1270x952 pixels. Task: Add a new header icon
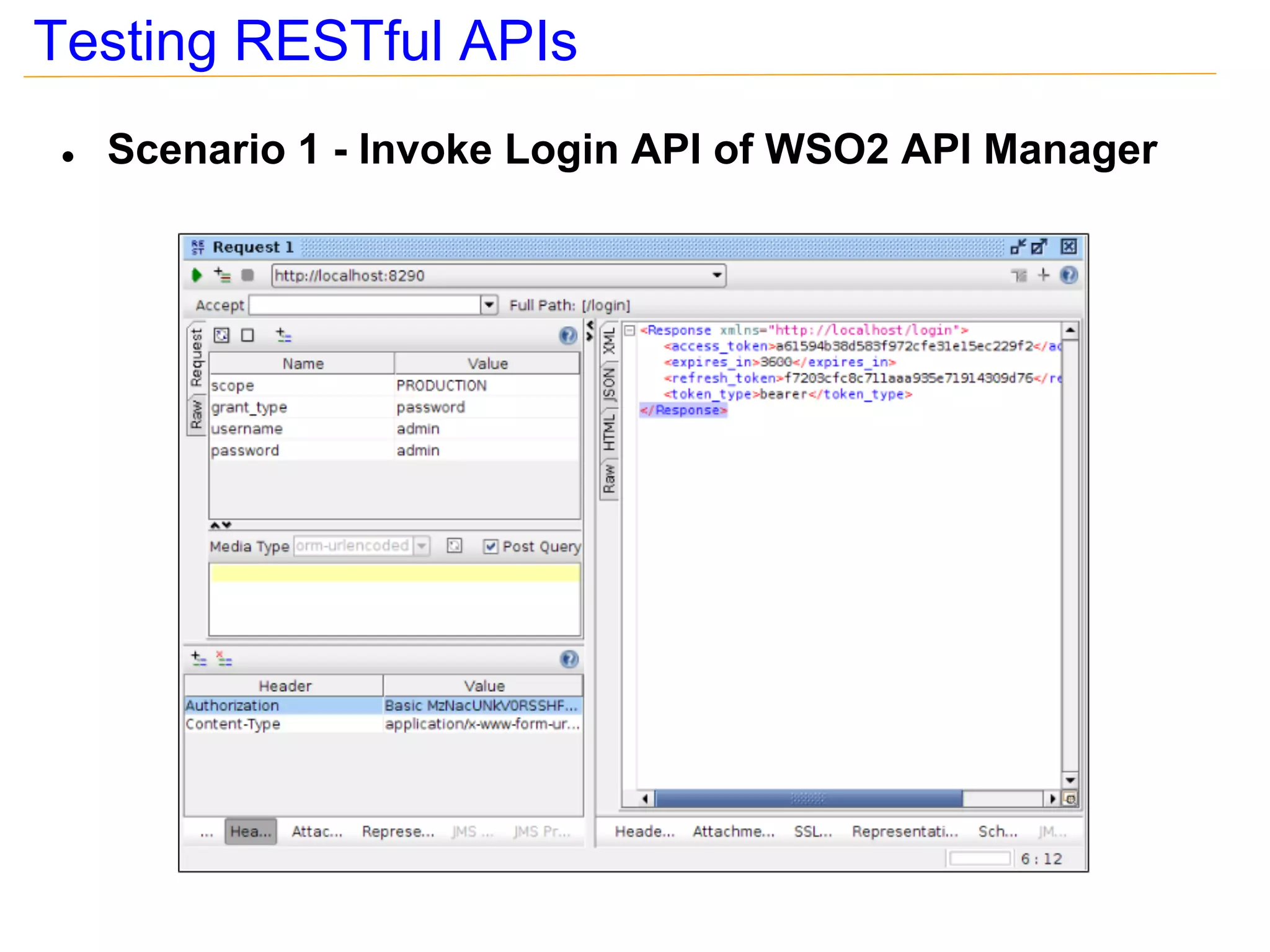click(x=198, y=658)
